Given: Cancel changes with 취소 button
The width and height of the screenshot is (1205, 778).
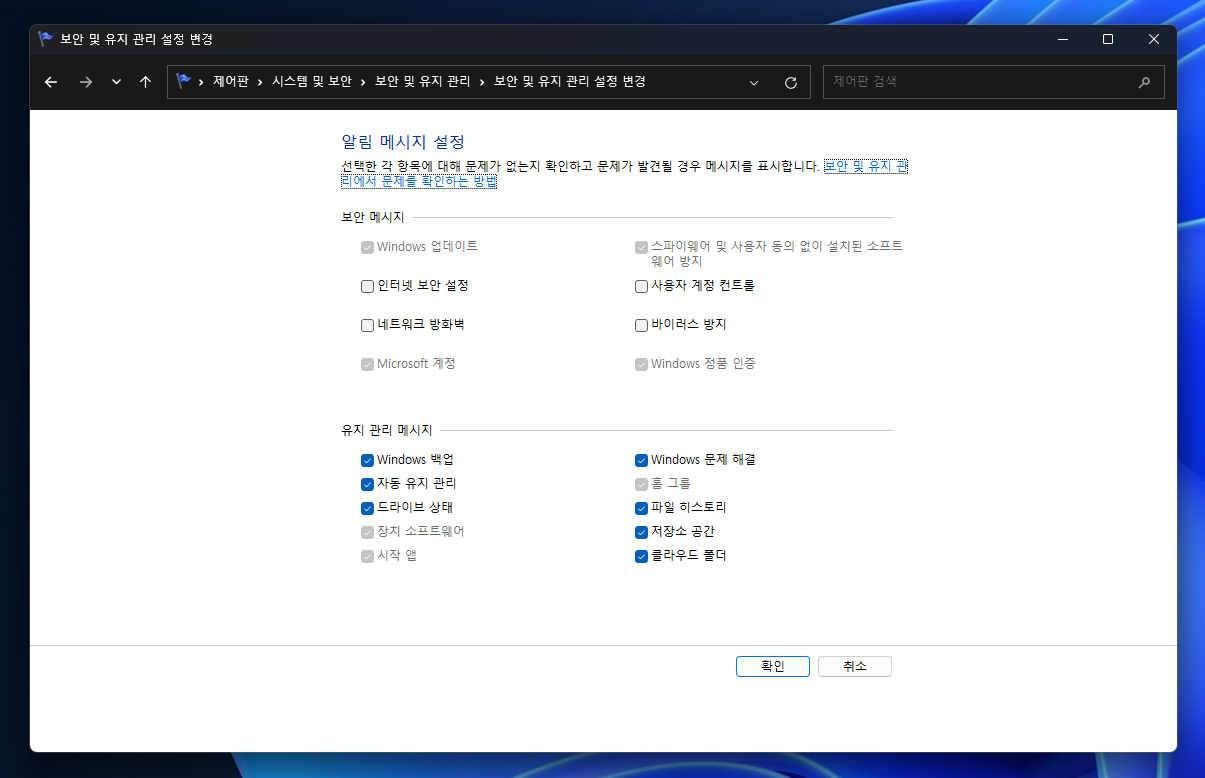Looking at the screenshot, I should tap(855, 666).
